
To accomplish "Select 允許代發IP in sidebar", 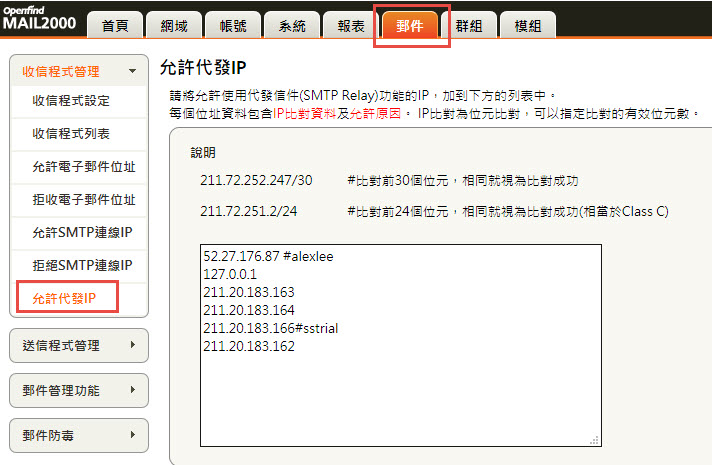I will click(x=64, y=298).
